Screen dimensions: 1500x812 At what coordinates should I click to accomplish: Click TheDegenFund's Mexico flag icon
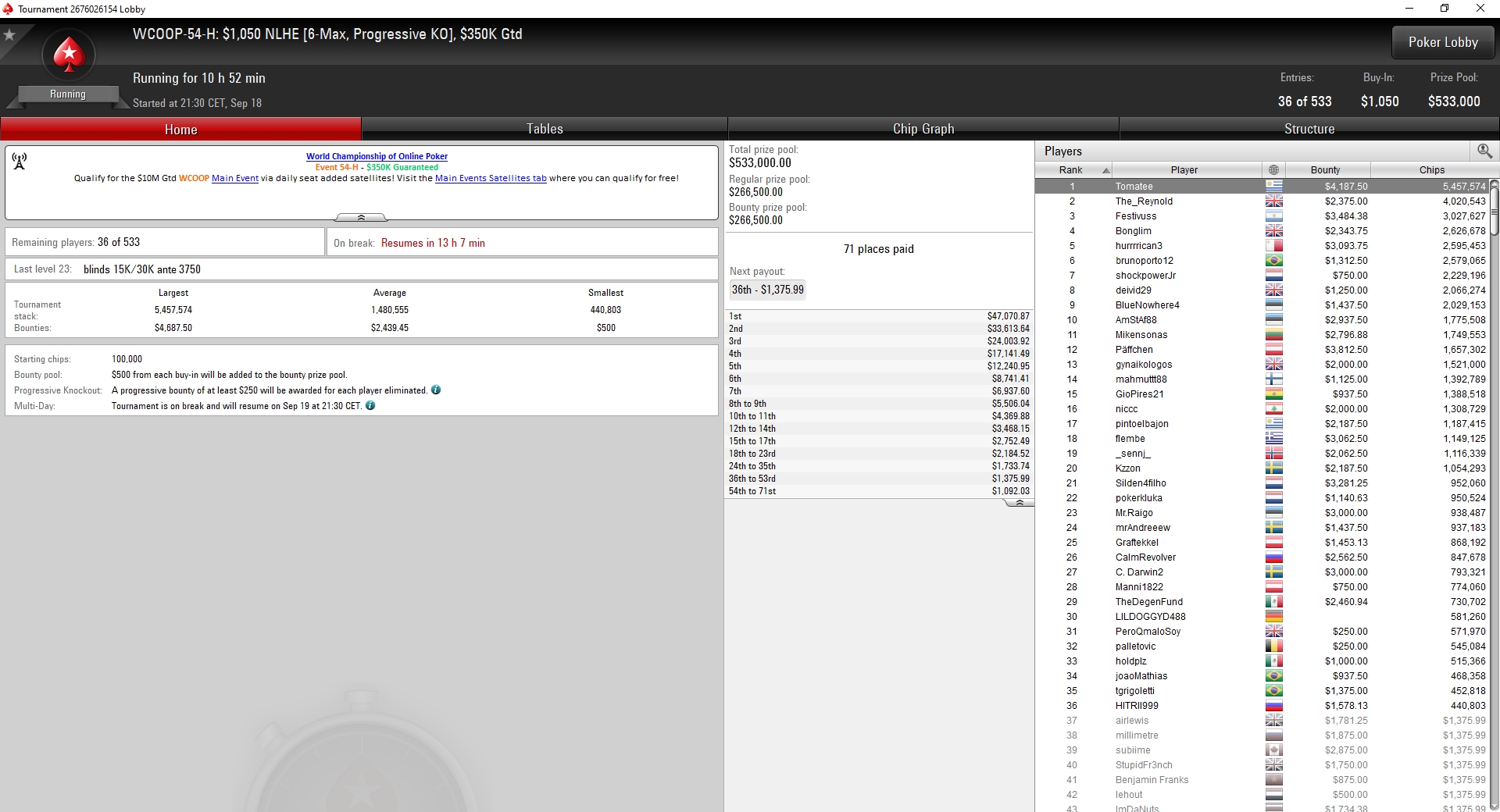click(x=1274, y=601)
